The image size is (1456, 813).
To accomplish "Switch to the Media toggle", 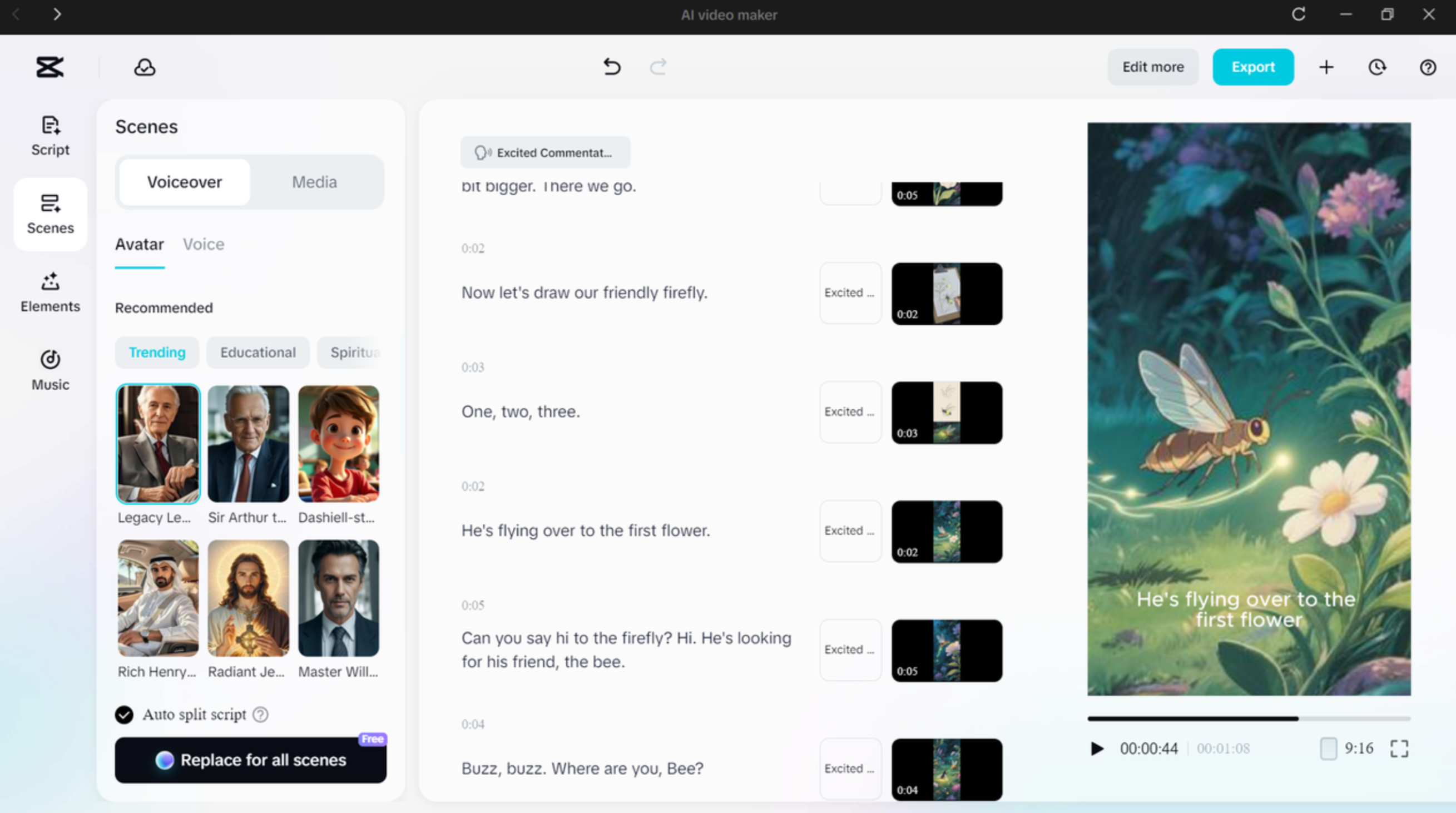I will click(x=314, y=182).
